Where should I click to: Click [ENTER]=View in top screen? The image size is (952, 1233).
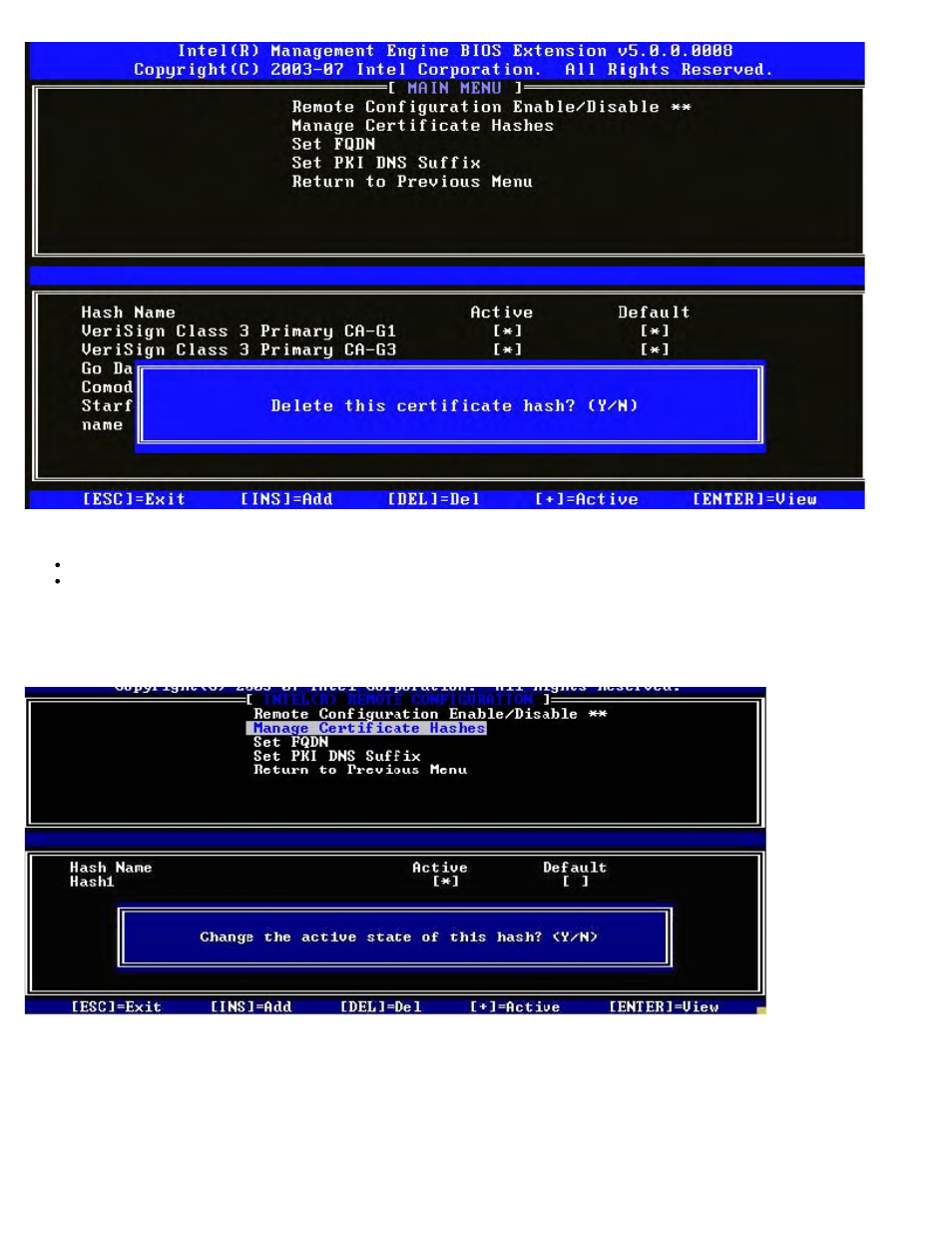click(754, 499)
